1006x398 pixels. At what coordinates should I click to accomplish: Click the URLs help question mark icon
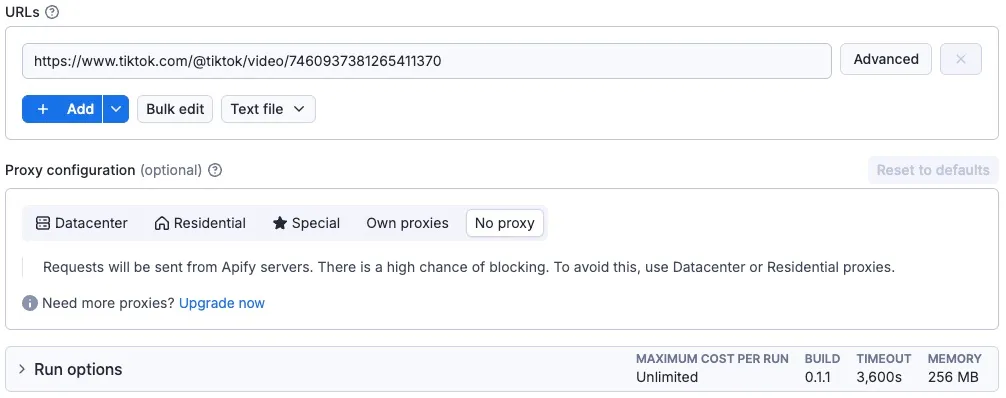click(53, 12)
